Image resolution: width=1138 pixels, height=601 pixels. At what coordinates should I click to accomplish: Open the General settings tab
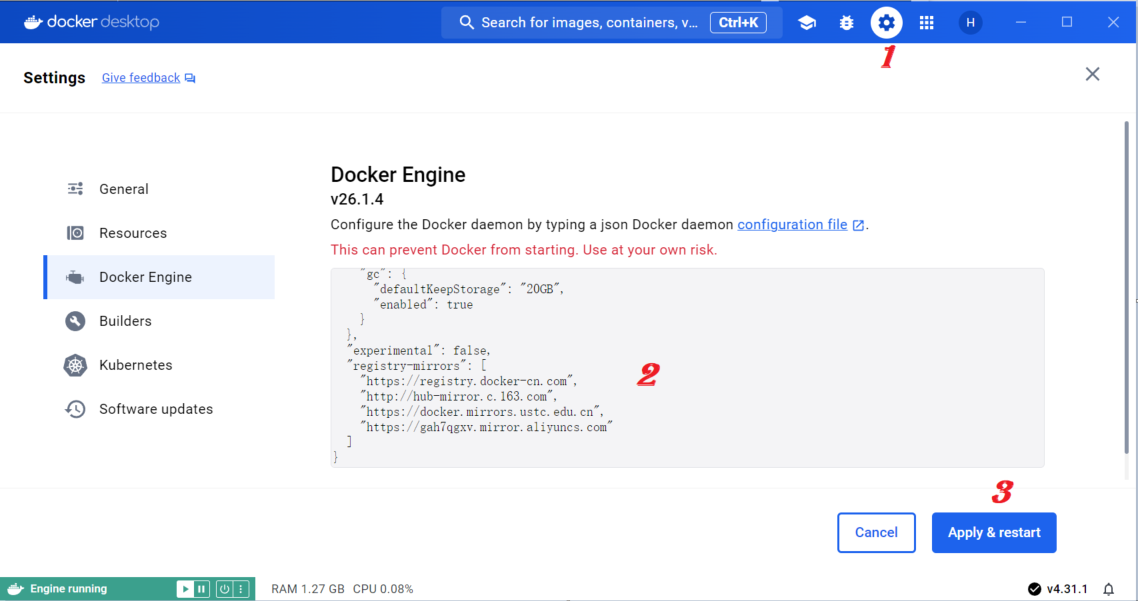[159, 189]
